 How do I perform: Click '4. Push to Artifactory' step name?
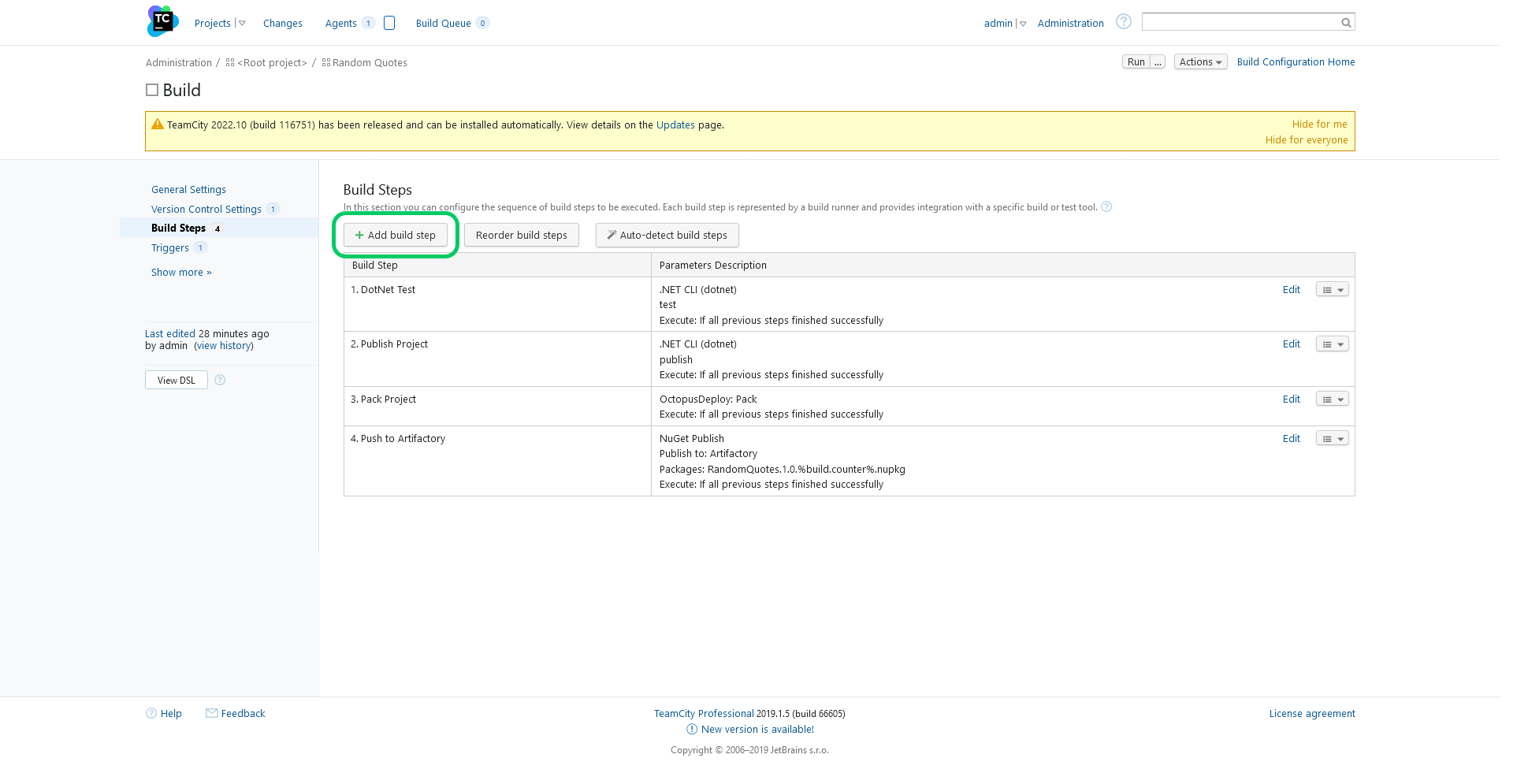click(398, 438)
